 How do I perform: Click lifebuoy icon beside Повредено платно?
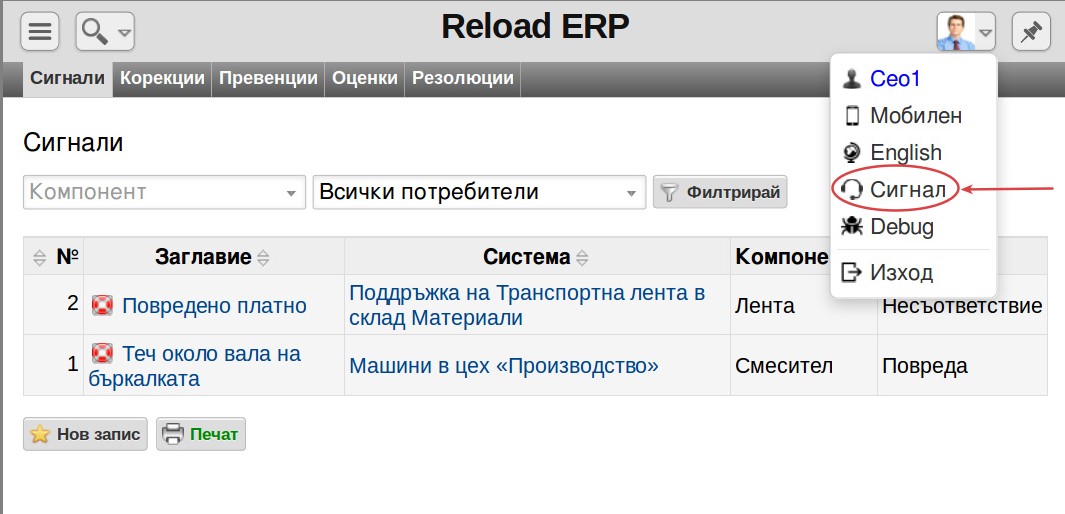pos(103,305)
